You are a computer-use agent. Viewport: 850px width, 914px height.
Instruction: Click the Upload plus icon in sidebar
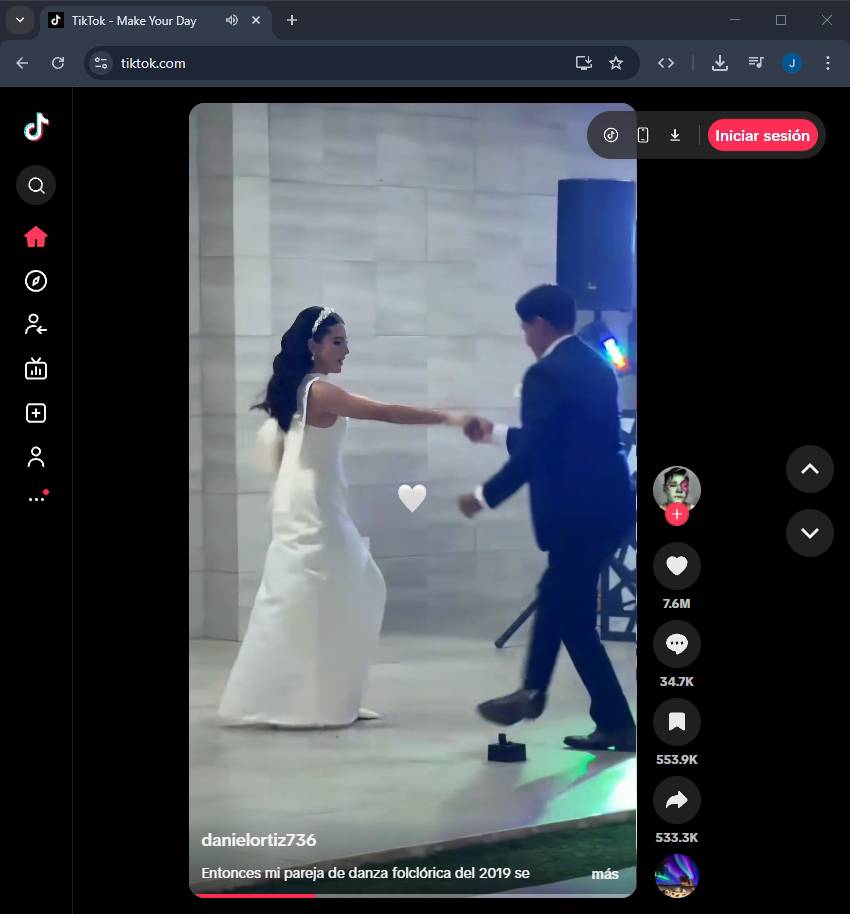(36, 413)
